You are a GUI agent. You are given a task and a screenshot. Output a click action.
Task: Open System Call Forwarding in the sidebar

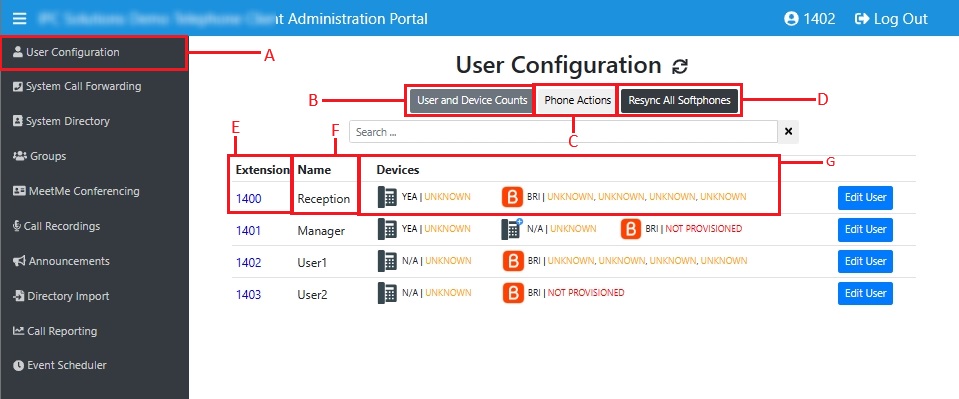[x=77, y=86]
